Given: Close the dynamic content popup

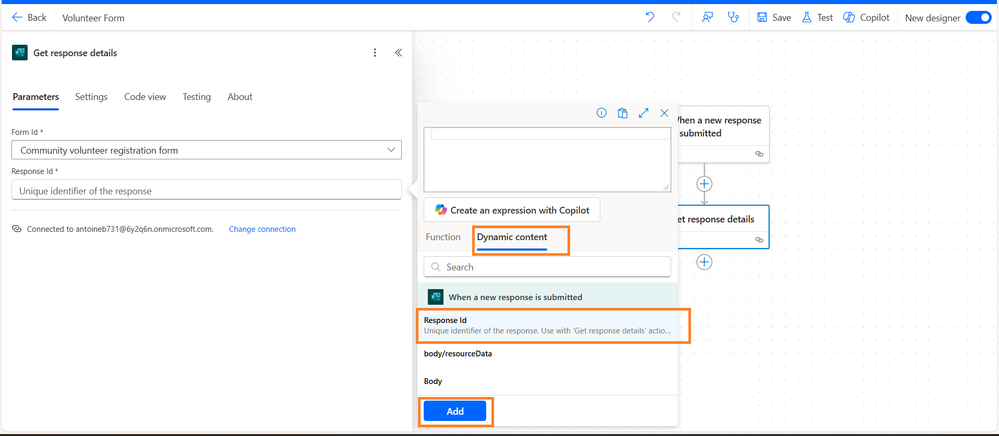Looking at the screenshot, I should point(665,113).
